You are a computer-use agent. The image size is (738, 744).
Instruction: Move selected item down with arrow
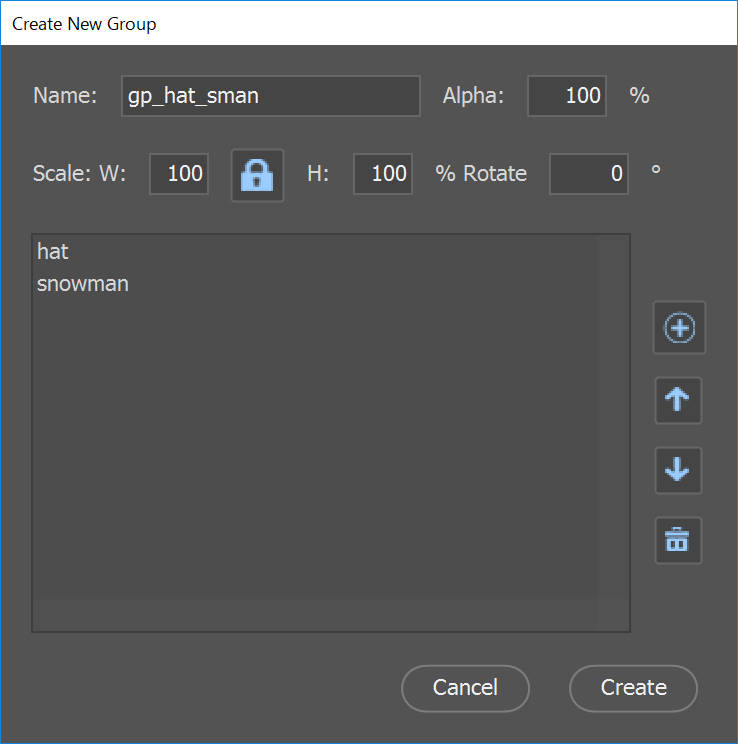(x=678, y=470)
